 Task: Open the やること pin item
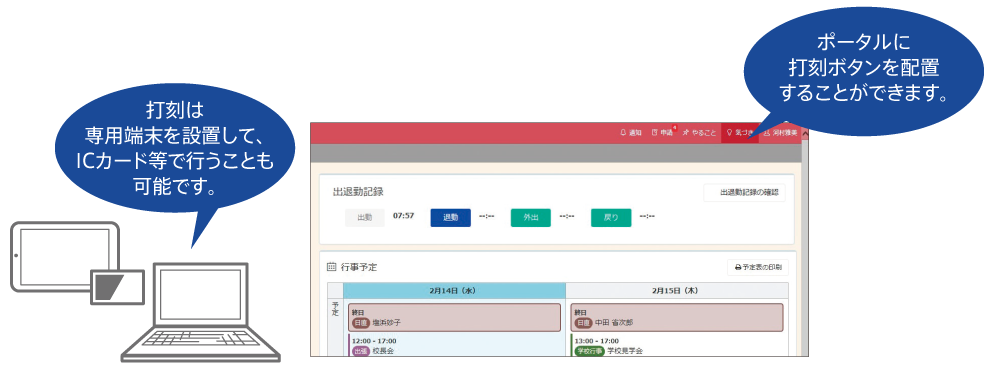pyautogui.click(x=700, y=133)
